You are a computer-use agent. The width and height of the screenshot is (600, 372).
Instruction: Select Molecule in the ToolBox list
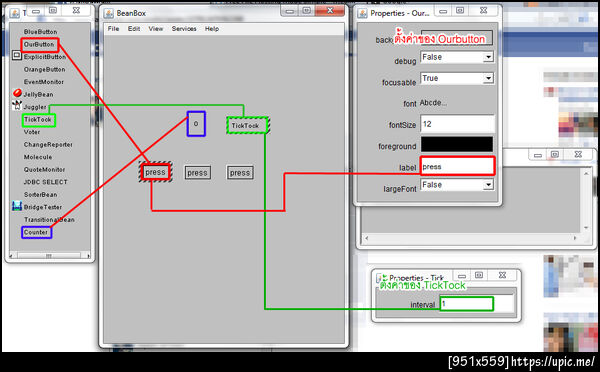pos(38,157)
